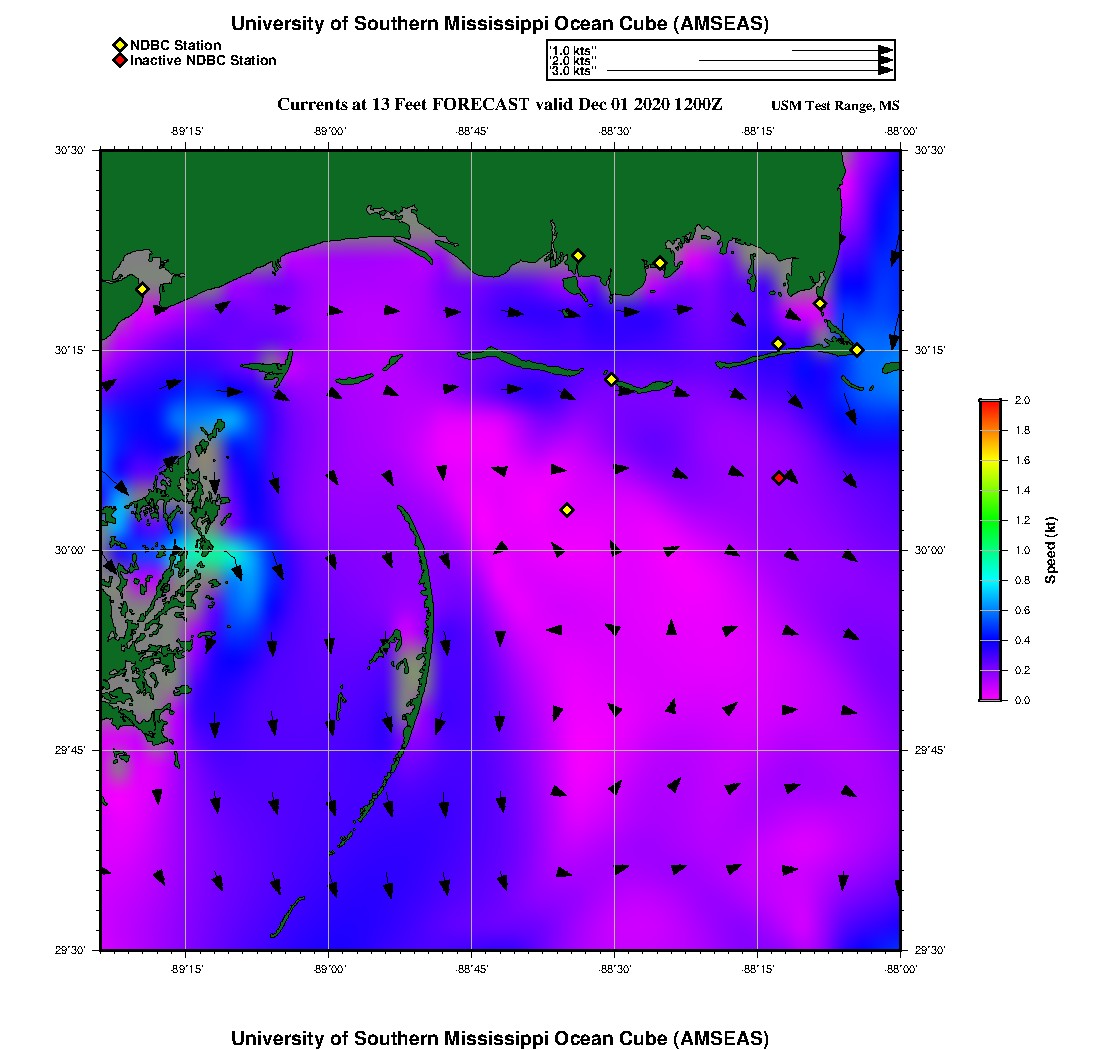
Task: Choose the northernmost yellow NDBC station marker
Action: tap(578, 255)
